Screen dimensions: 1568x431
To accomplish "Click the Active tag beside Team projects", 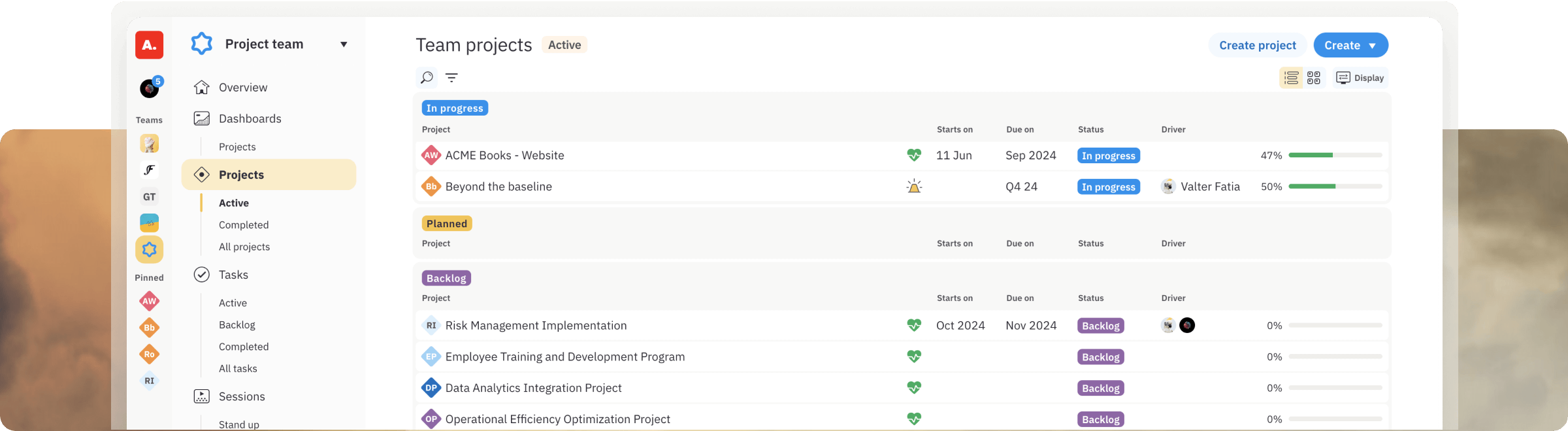I will (564, 45).
